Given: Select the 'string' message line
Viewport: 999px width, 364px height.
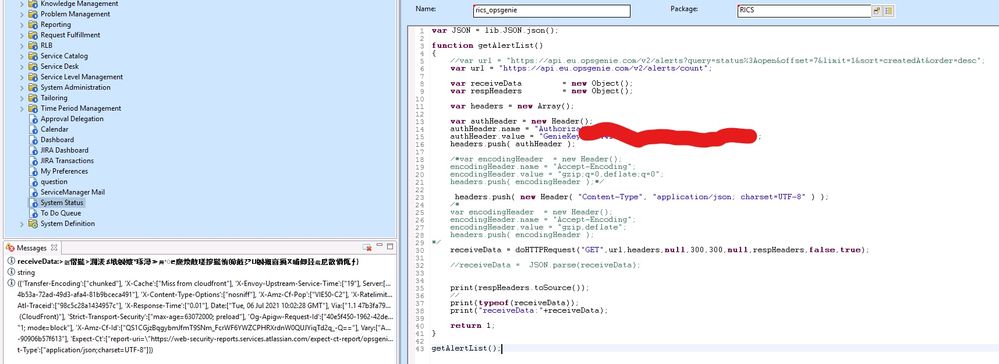Looking at the screenshot, I should 25,272.
